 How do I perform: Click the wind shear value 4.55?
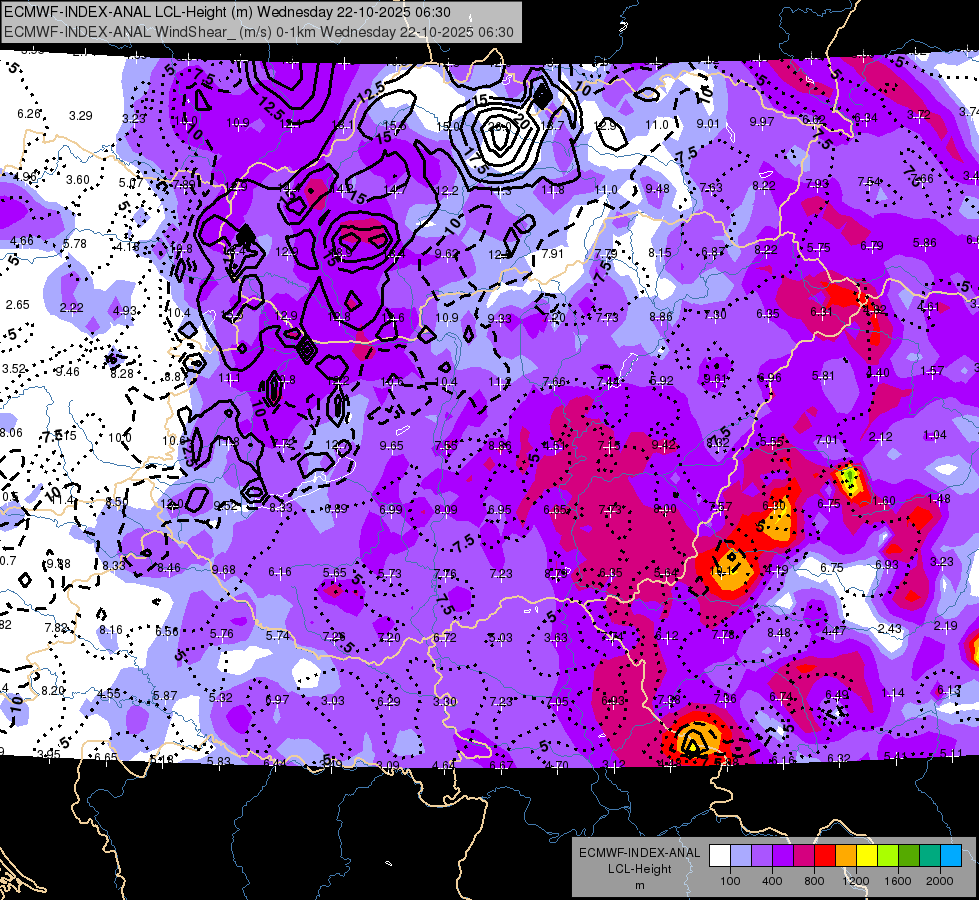coord(109,693)
